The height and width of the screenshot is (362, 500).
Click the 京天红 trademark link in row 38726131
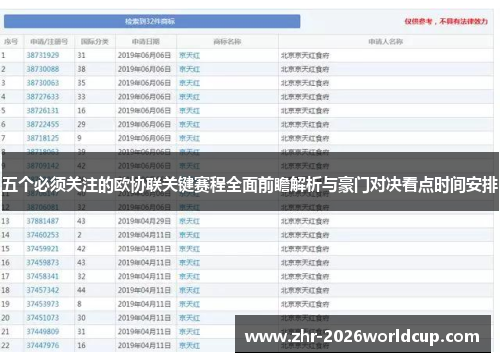pos(189,111)
